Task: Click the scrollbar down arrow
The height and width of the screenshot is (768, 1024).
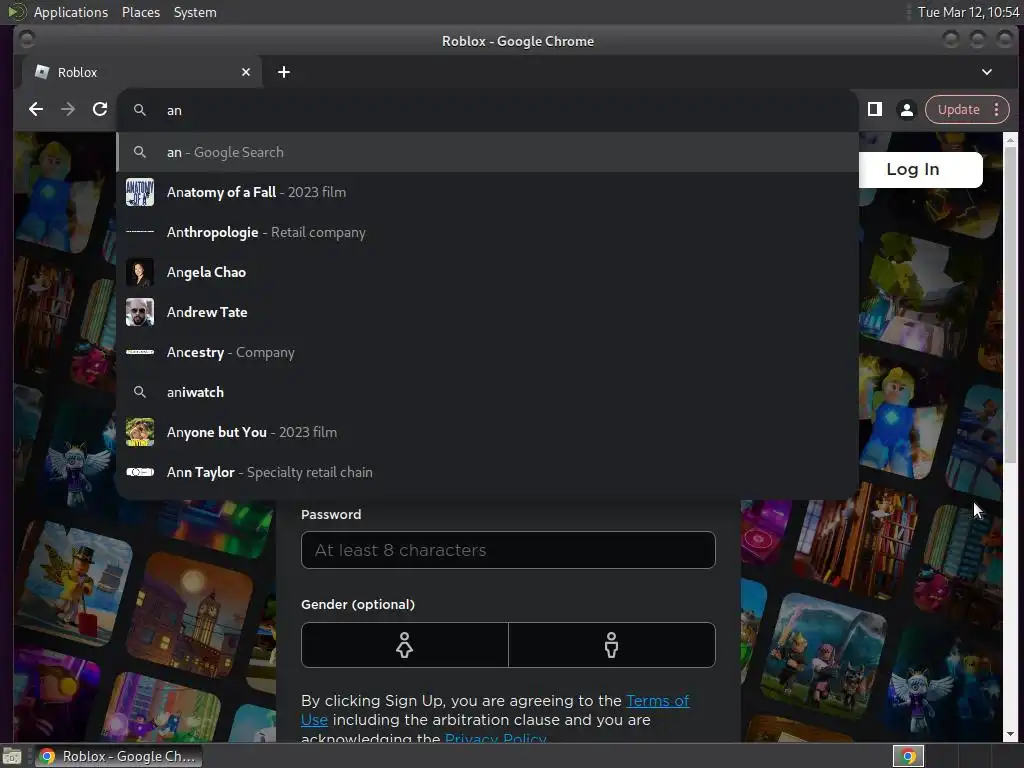Action: [x=1010, y=734]
